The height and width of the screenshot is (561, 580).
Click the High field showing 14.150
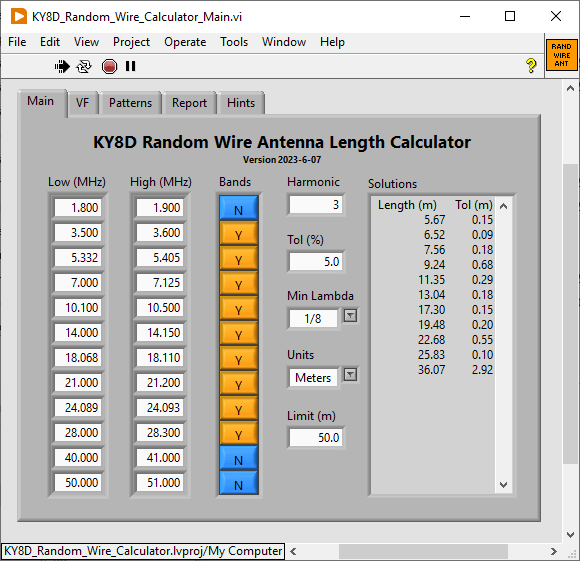click(x=160, y=332)
